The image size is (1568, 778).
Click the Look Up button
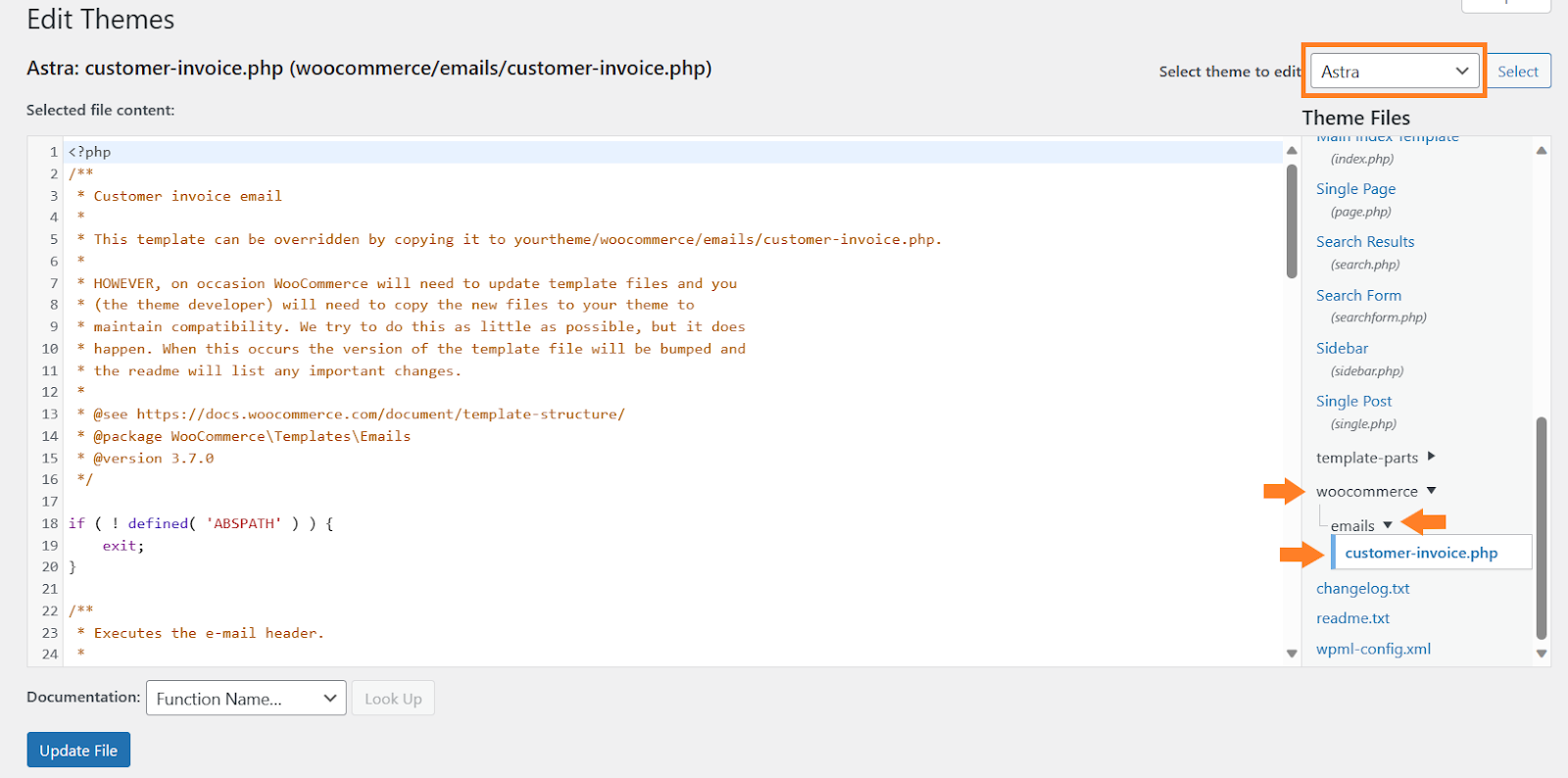[x=393, y=699]
